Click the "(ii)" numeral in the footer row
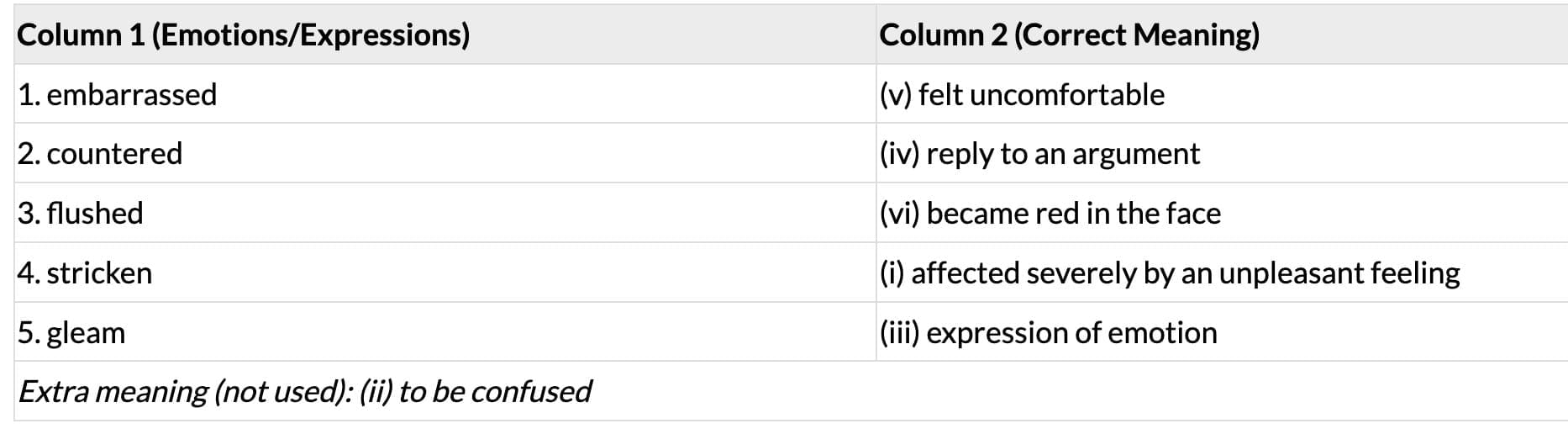Screen dimensions: 1568x434 375,392
